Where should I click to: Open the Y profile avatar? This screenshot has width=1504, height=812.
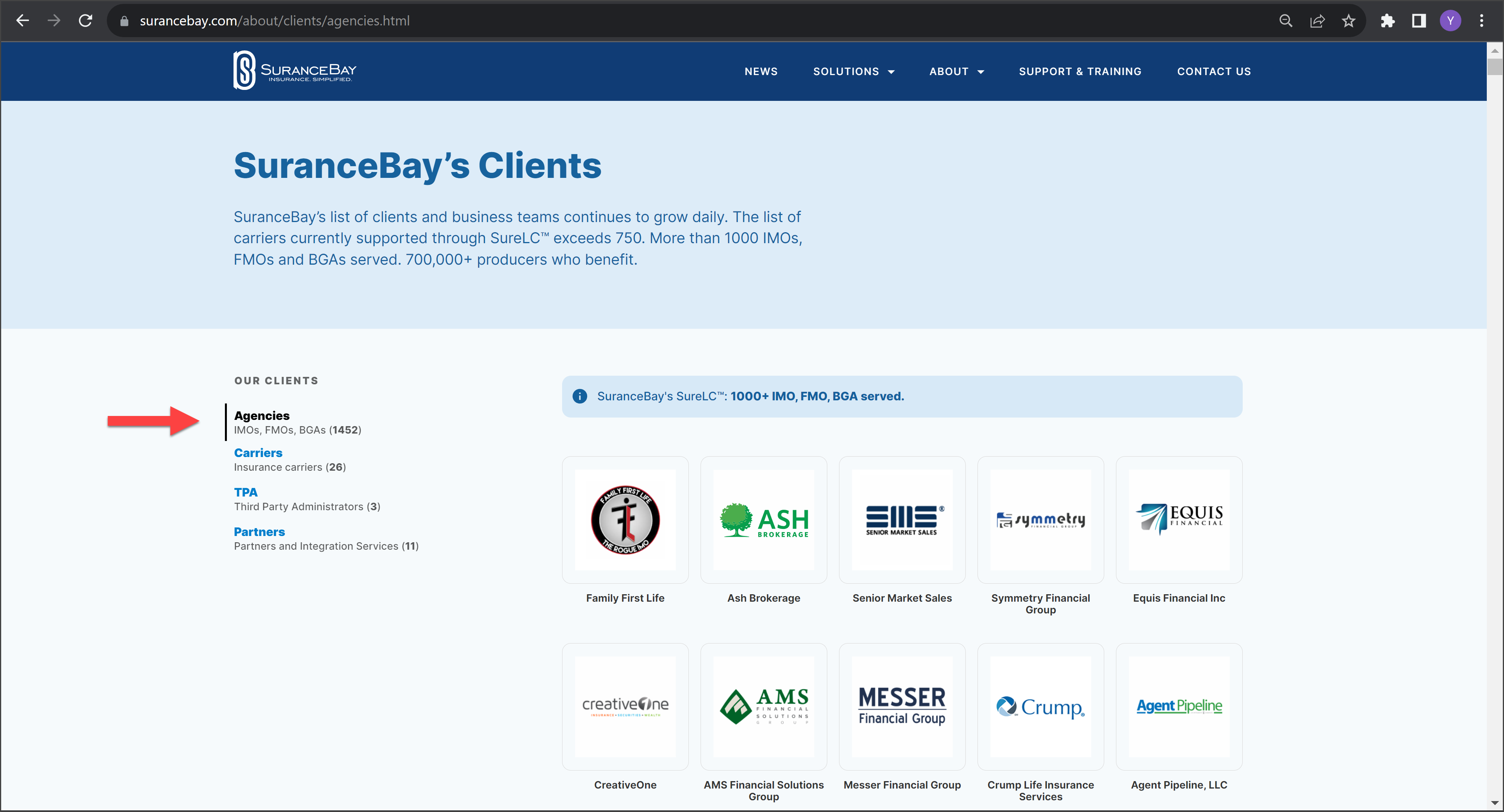tap(1450, 21)
